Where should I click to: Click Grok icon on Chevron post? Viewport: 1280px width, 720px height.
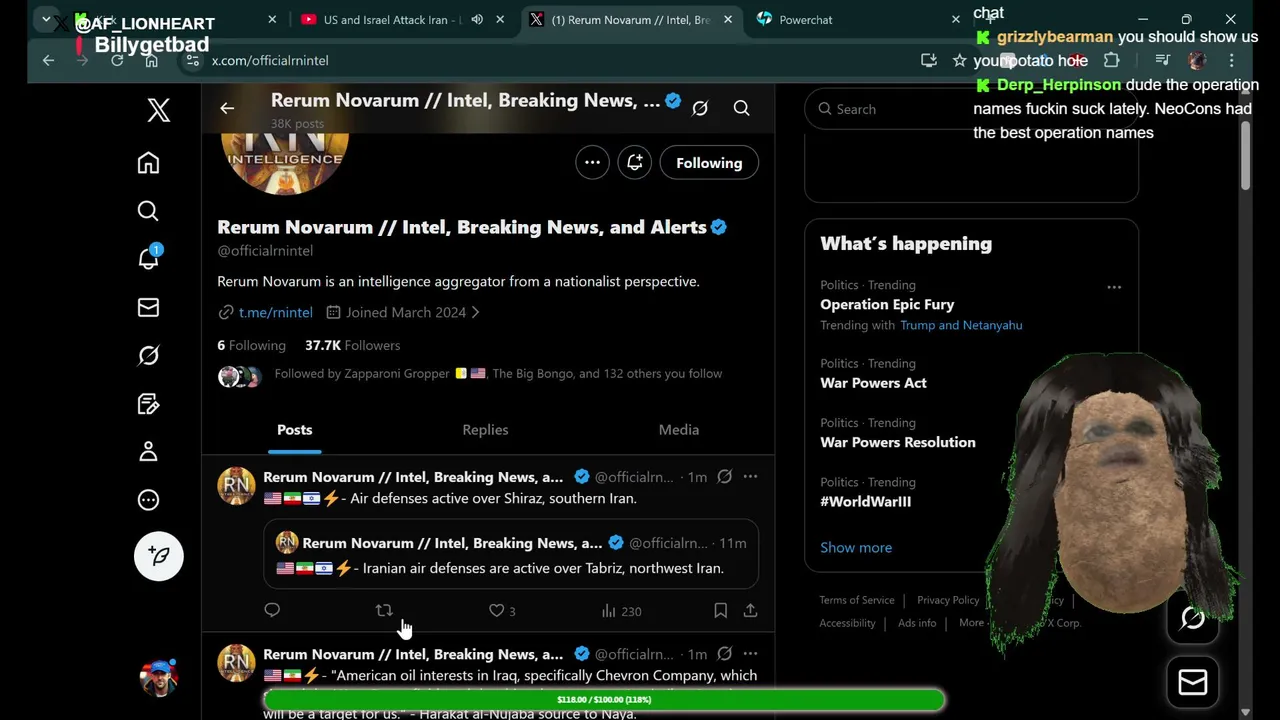725,654
